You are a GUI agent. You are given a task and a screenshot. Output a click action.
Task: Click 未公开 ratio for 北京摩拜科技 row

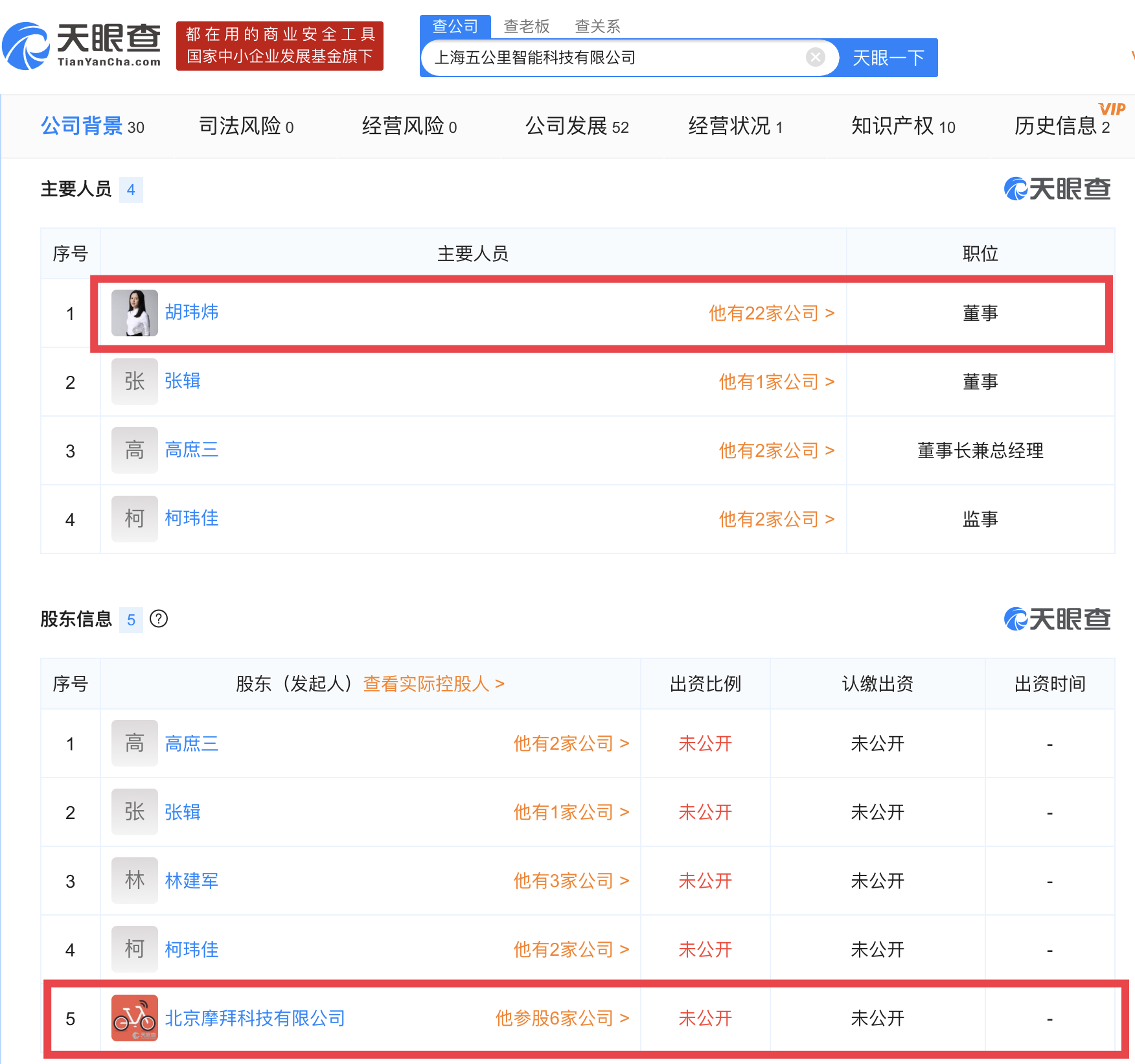705,1019
